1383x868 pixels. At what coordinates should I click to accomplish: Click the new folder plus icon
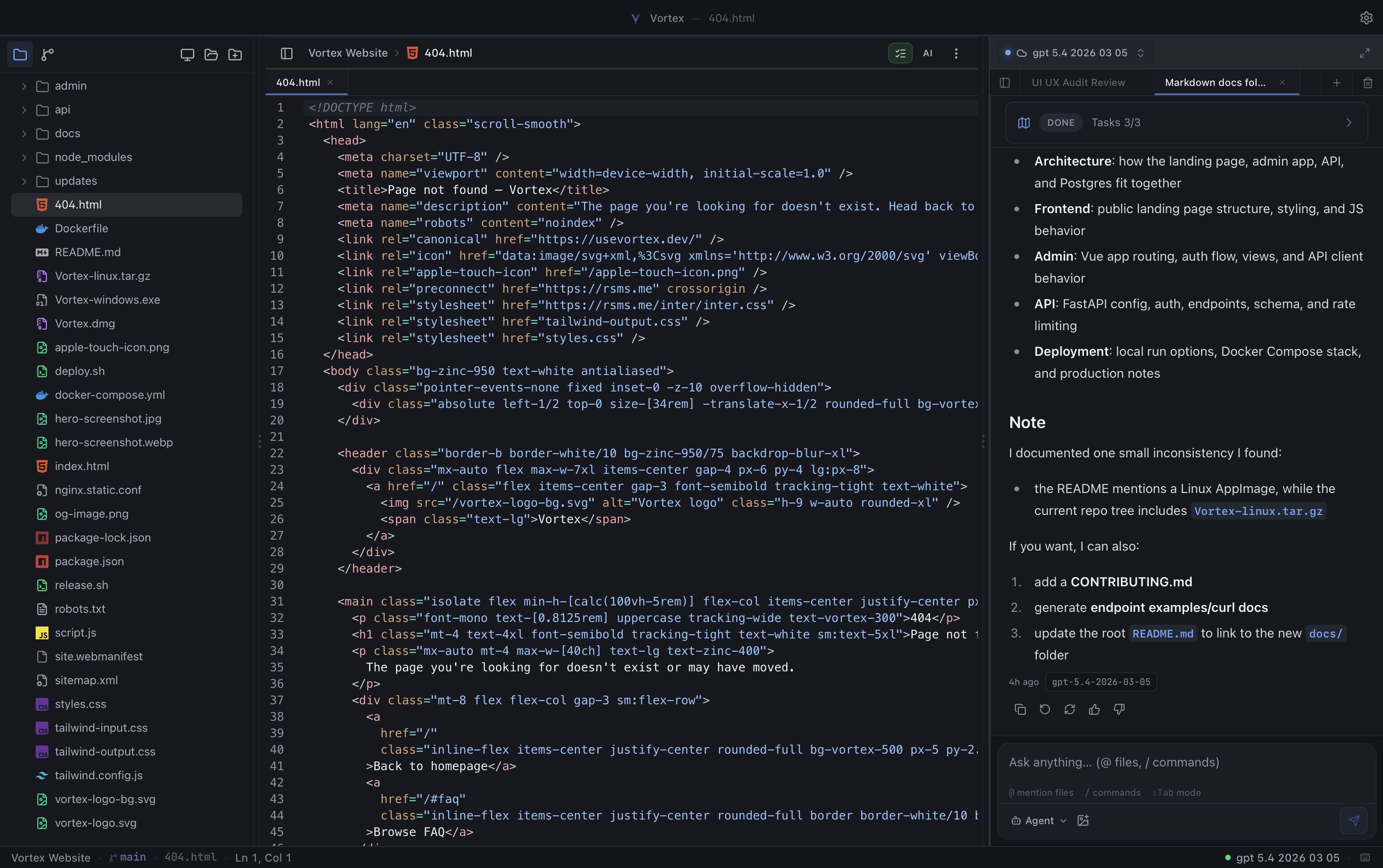tap(235, 54)
